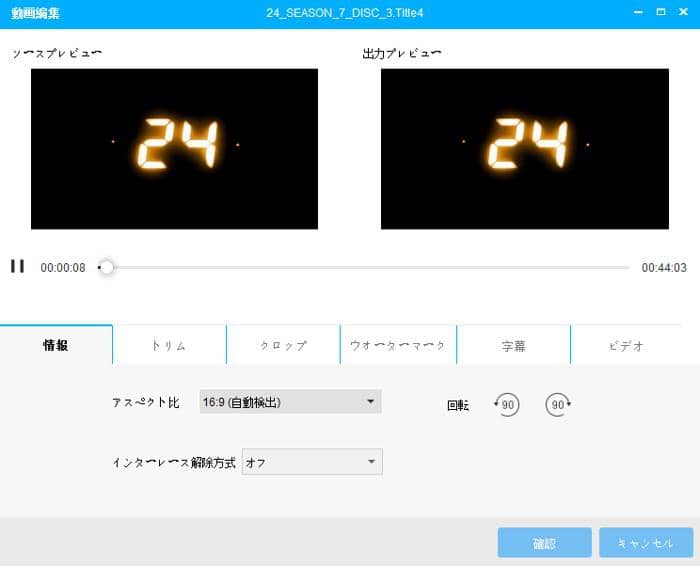Rotate video 90 degrees clockwise
This screenshot has width=700, height=566.
(558, 405)
